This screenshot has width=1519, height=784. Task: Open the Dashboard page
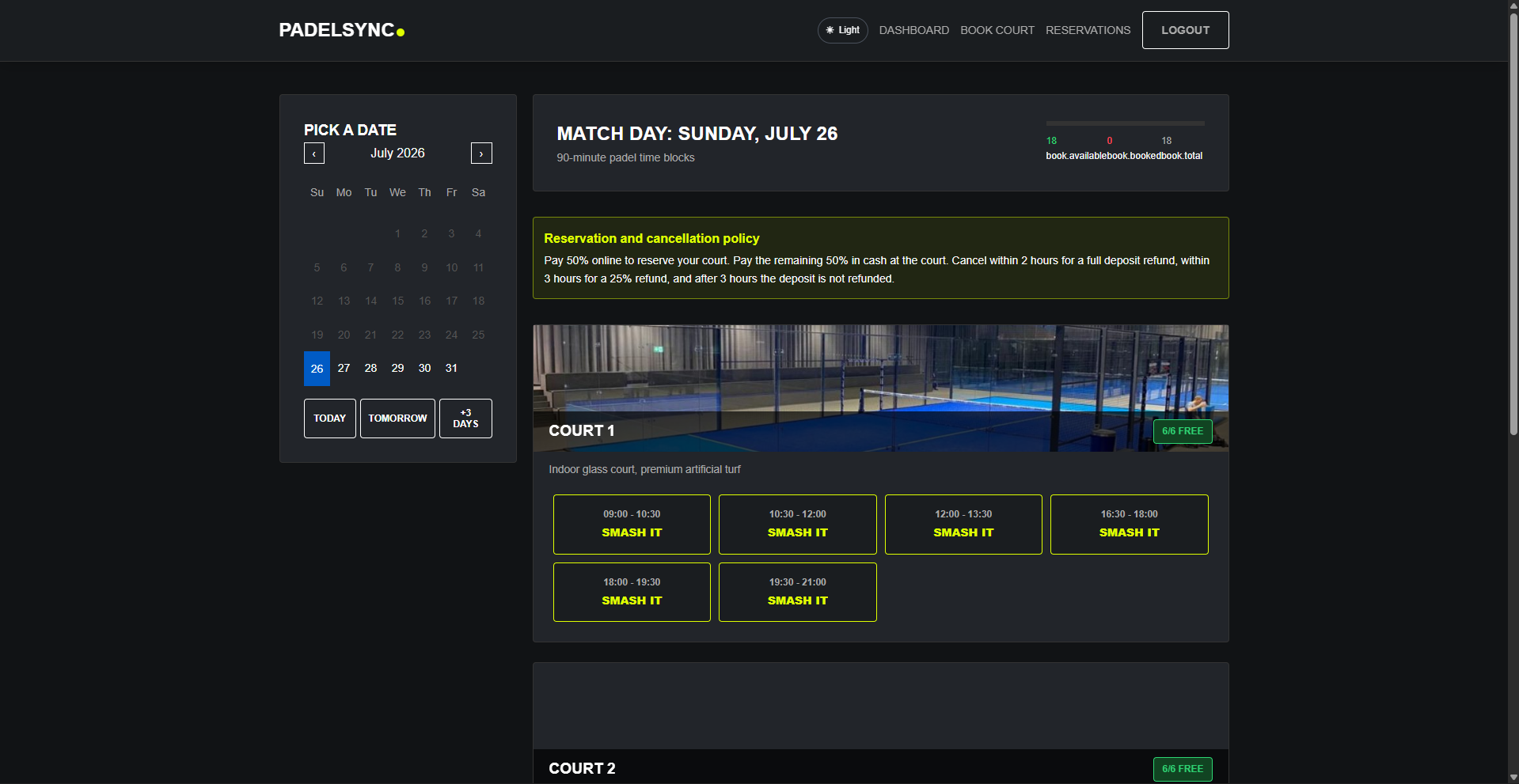[913, 30]
